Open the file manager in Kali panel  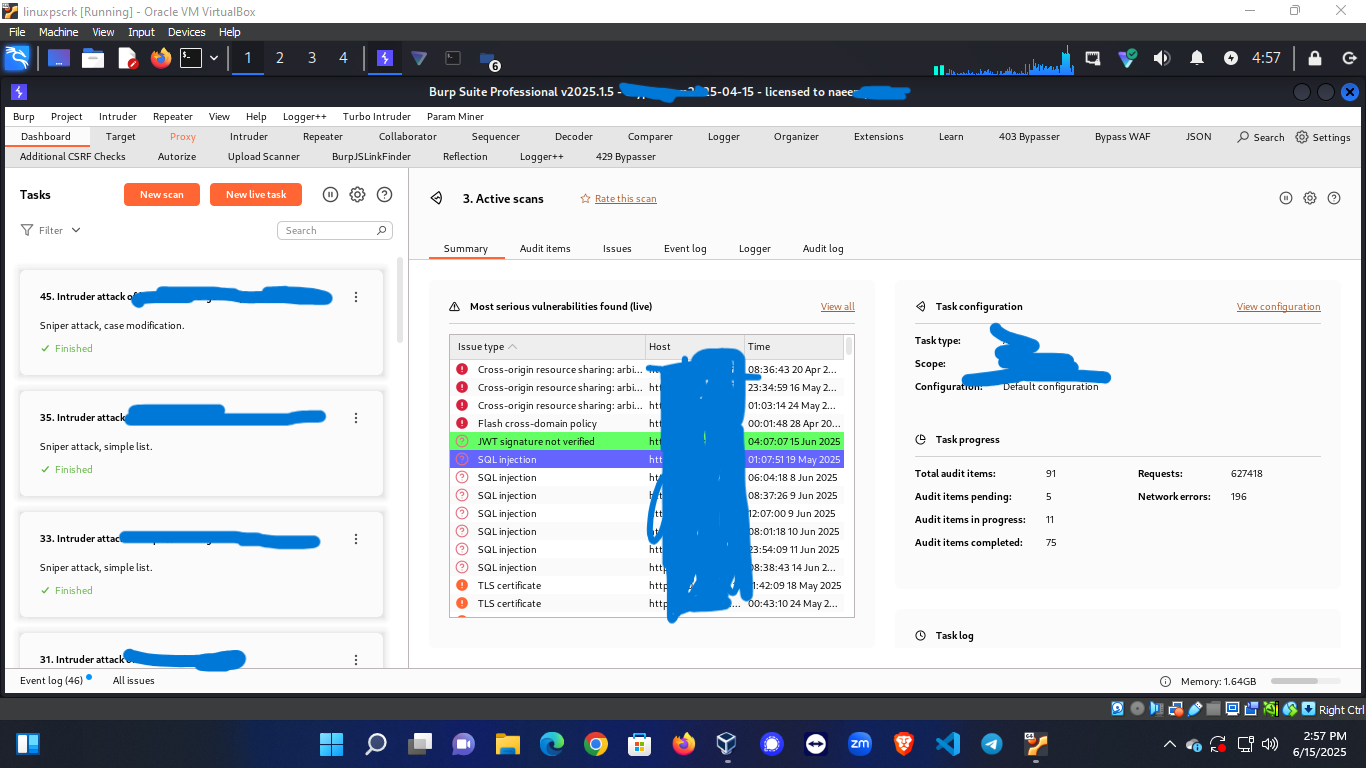coord(93,58)
